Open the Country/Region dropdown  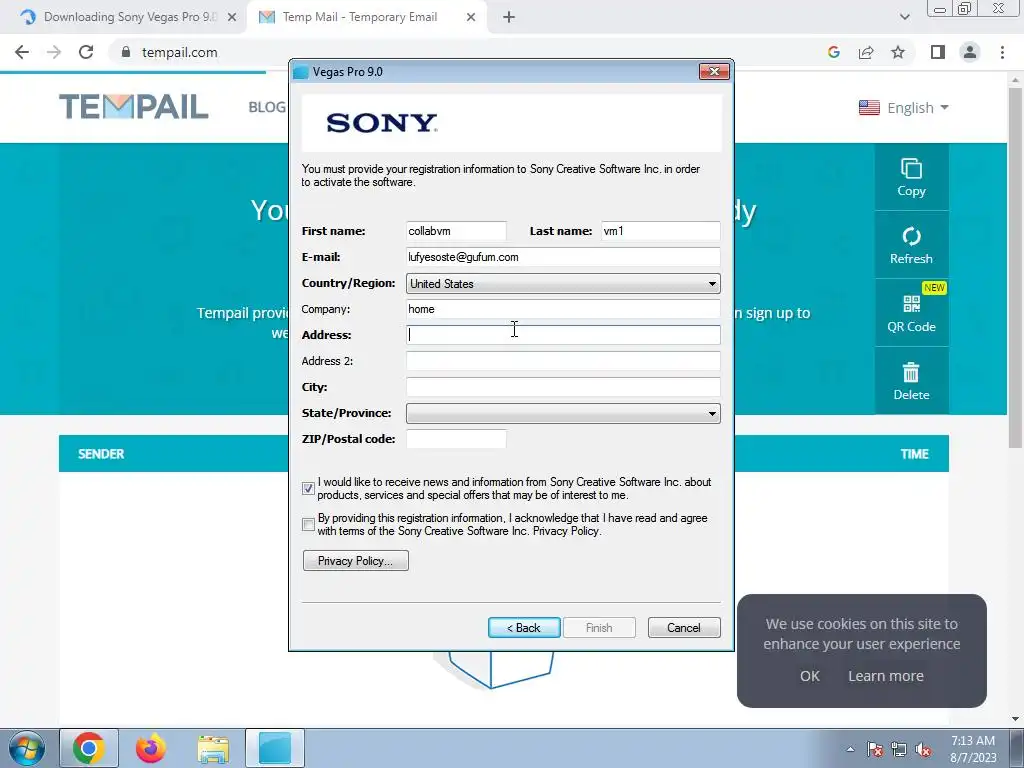pyautogui.click(x=563, y=283)
